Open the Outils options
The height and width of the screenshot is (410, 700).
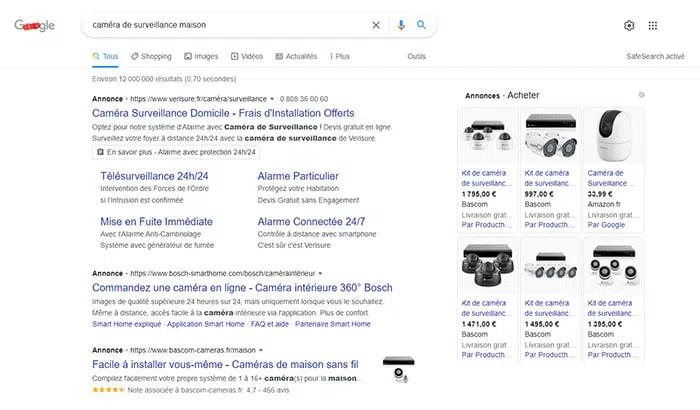click(x=417, y=56)
